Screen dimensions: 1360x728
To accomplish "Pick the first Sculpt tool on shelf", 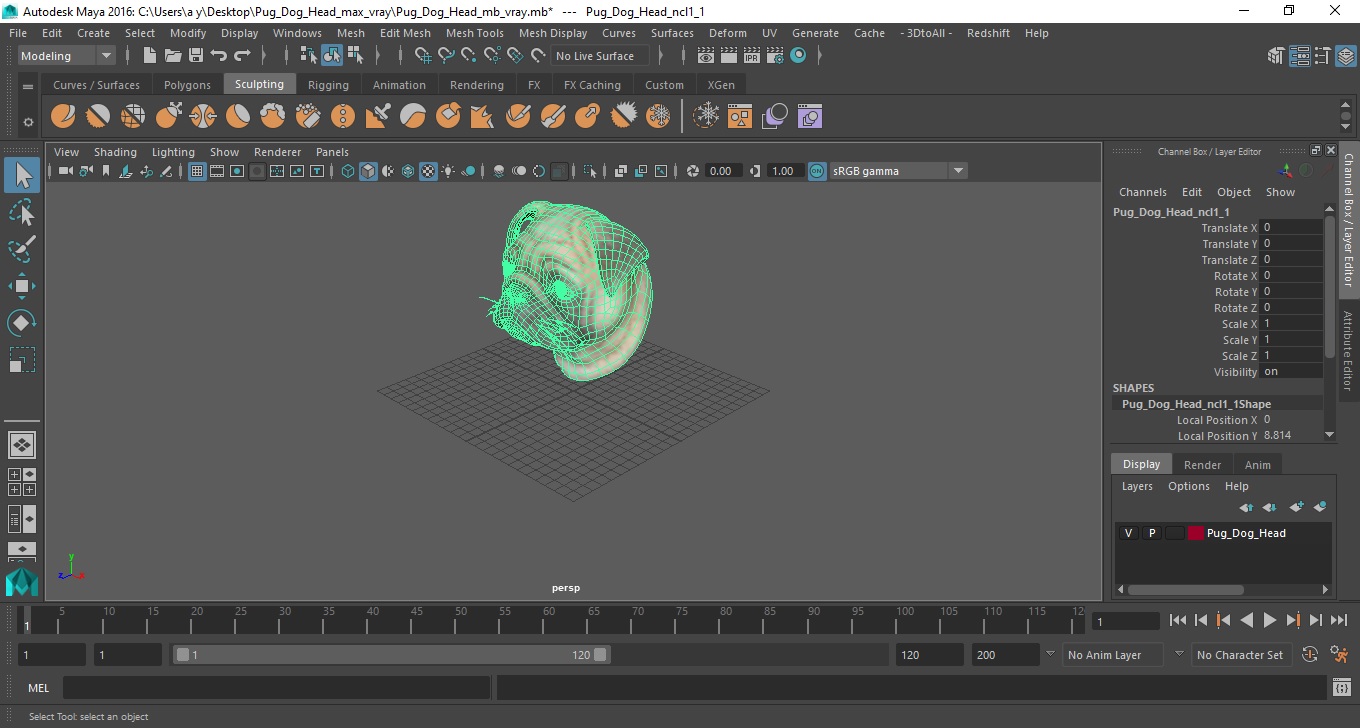I will pyautogui.click(x=63, y=117).
